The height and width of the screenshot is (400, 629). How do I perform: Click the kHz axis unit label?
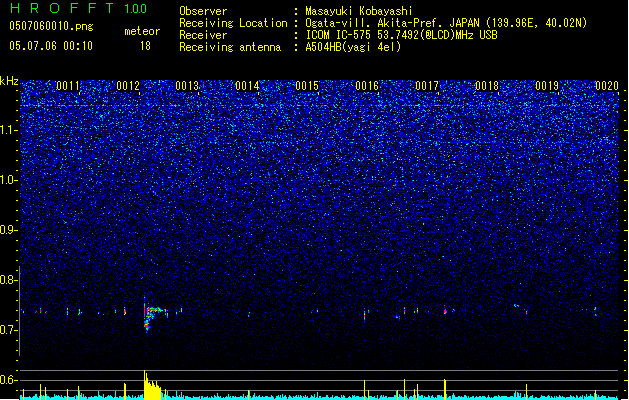coord(9,81)
